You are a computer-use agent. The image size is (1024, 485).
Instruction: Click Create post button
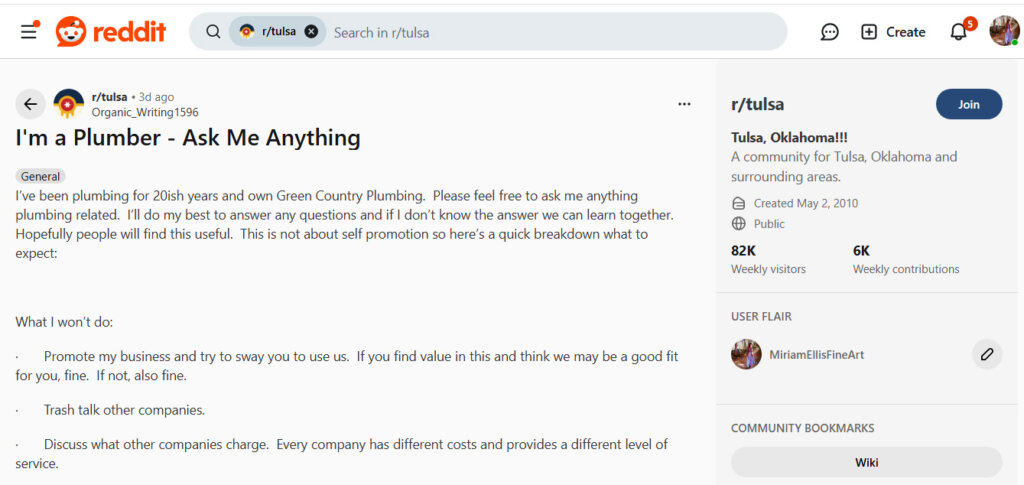[893, 32]
